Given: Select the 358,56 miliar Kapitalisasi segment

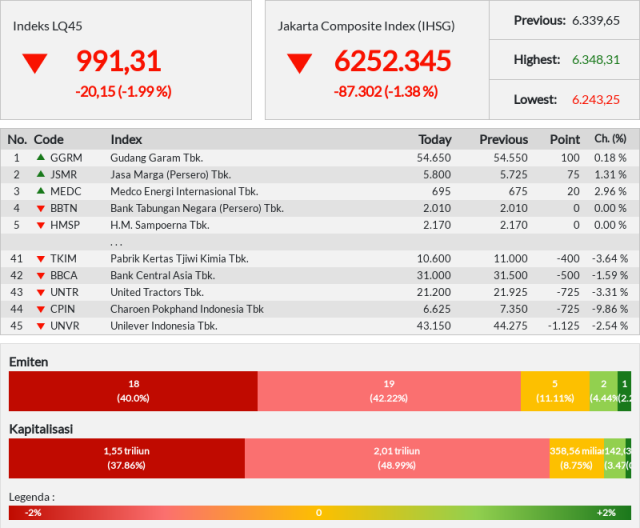Looking at the screenshot, I should click(x=577, y=458).
